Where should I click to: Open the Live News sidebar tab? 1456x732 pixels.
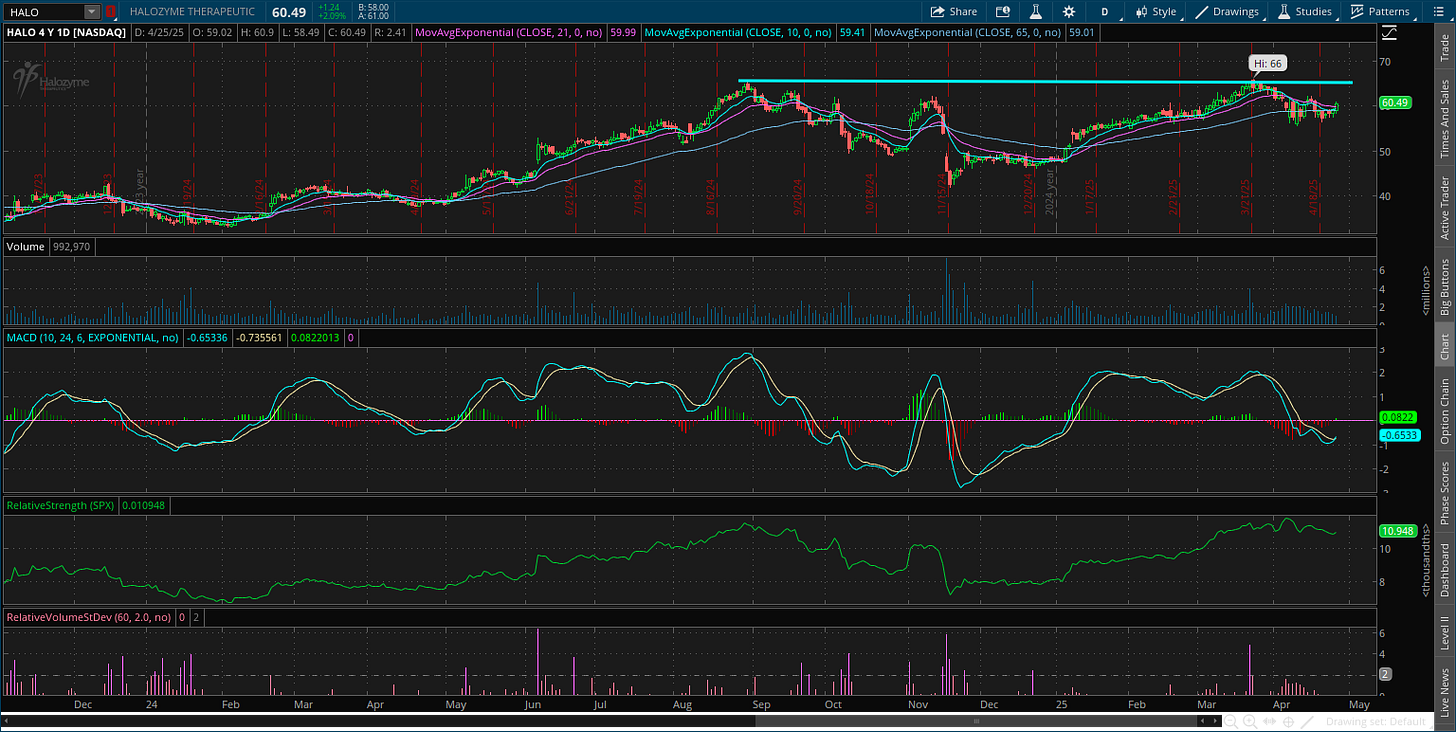tap(1444, 693)
